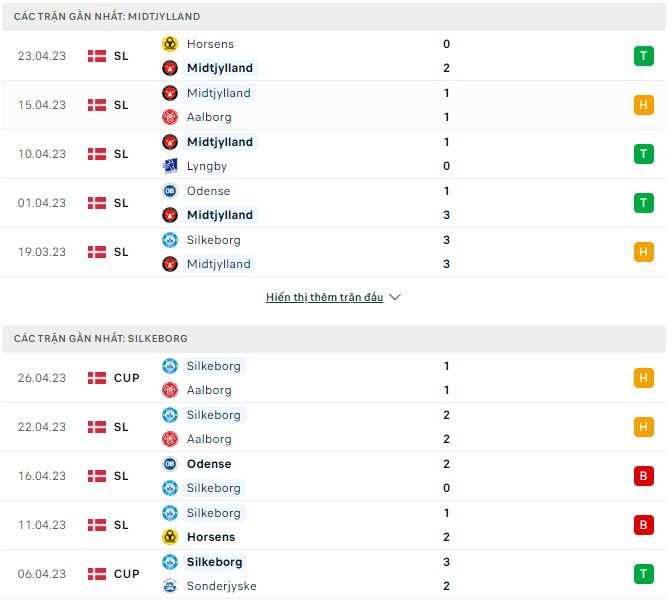The height and width of the screenshot is (603, 670).
Task: Click the Denmark flag beside the 23.04.23 match
Action: coord(97,56)
